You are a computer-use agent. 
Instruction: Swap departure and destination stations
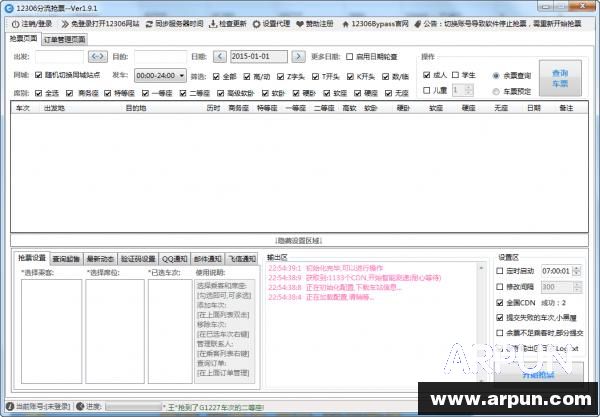click(x=98, y=57)
